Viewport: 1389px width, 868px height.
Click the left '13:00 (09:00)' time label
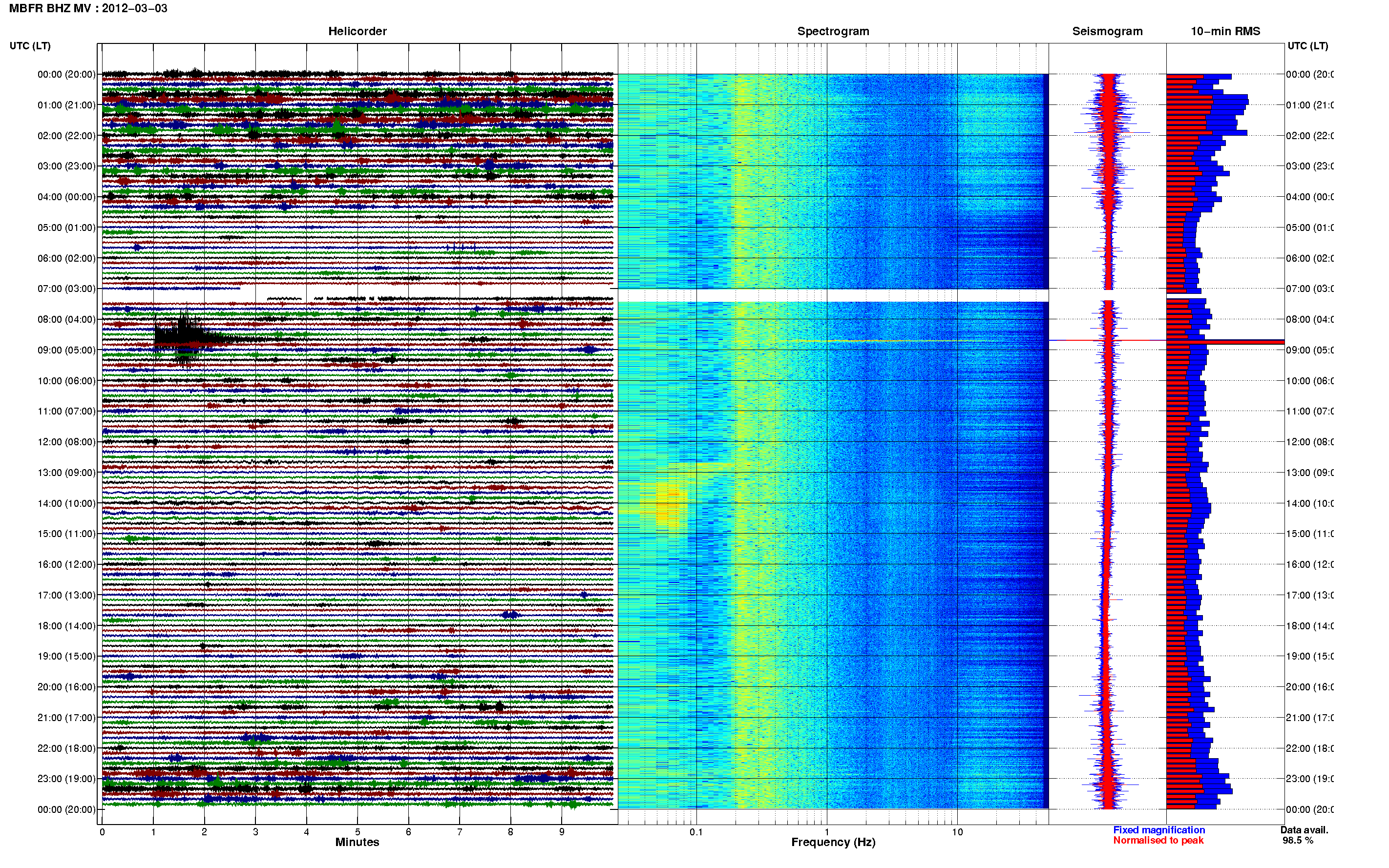[x=66, y=473]
